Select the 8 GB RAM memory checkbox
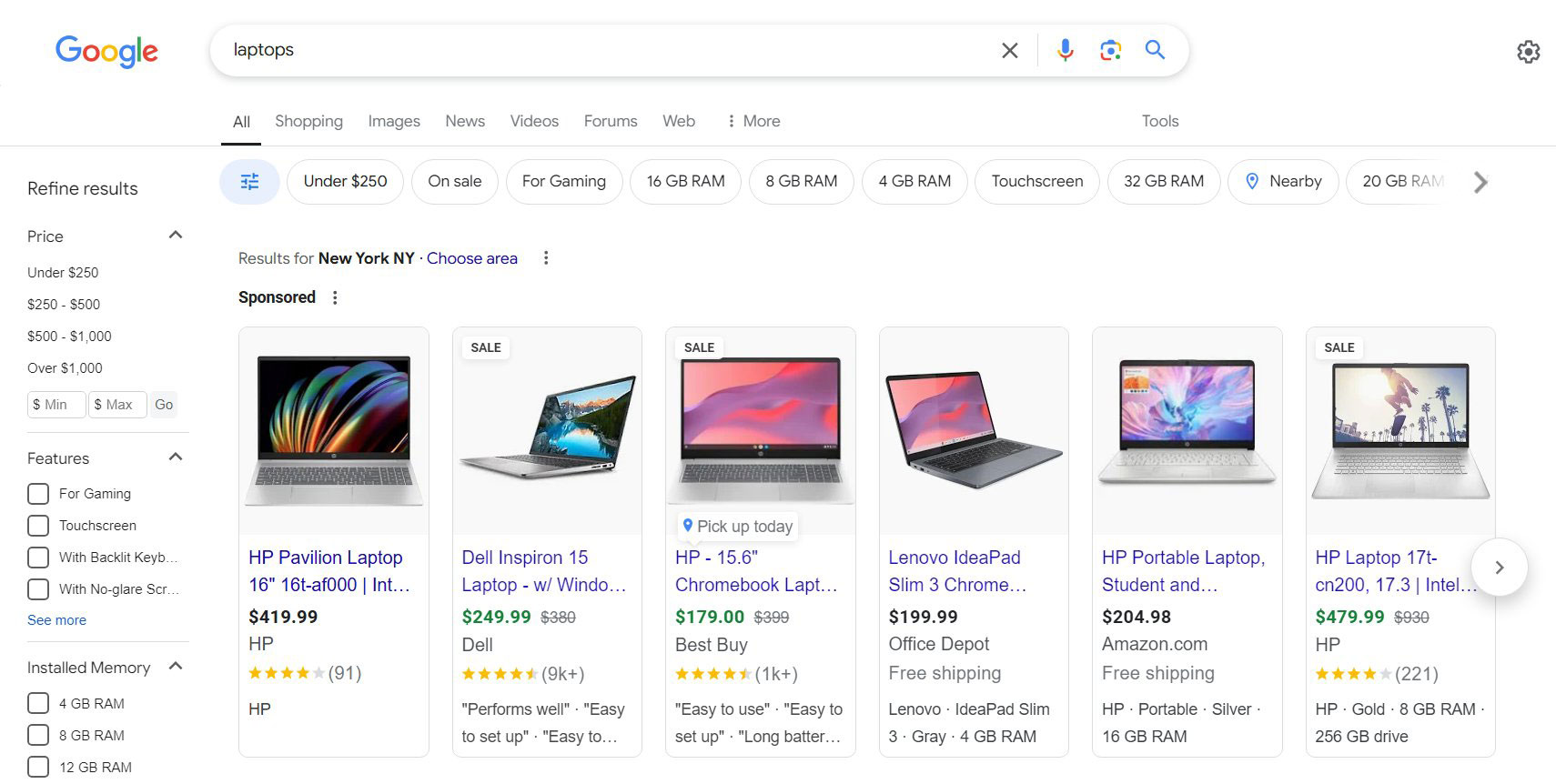Image resolution: width=1556 pixels, height=784 pixels. [37, 735]
